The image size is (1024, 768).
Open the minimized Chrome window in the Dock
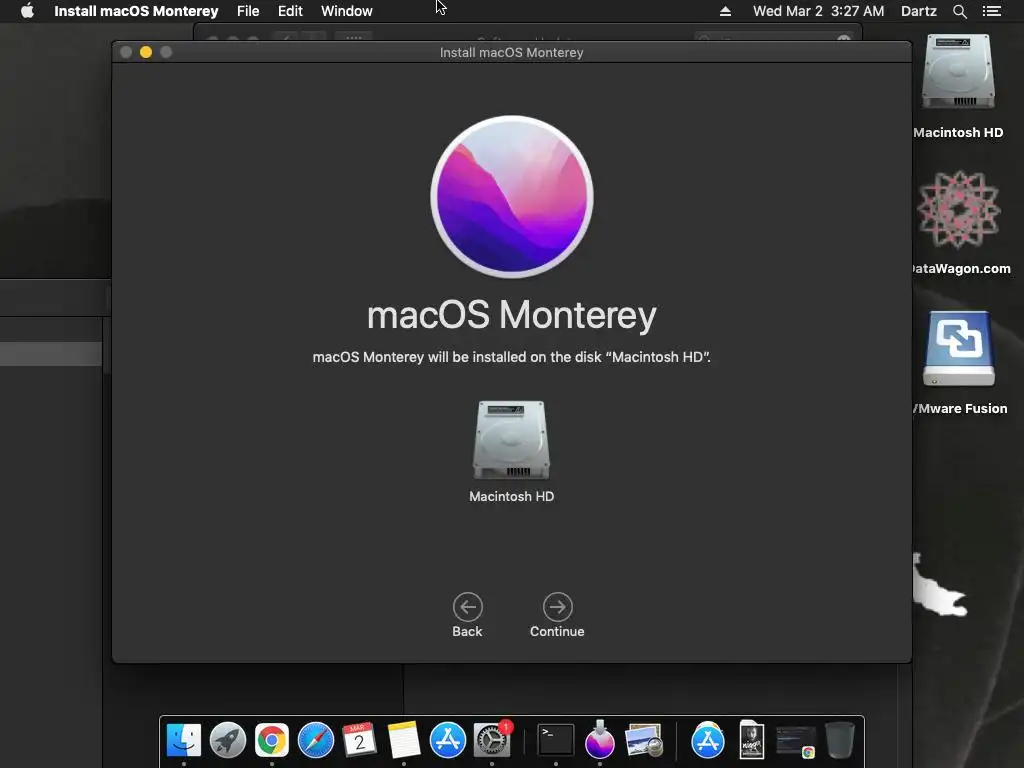(795, 741)
